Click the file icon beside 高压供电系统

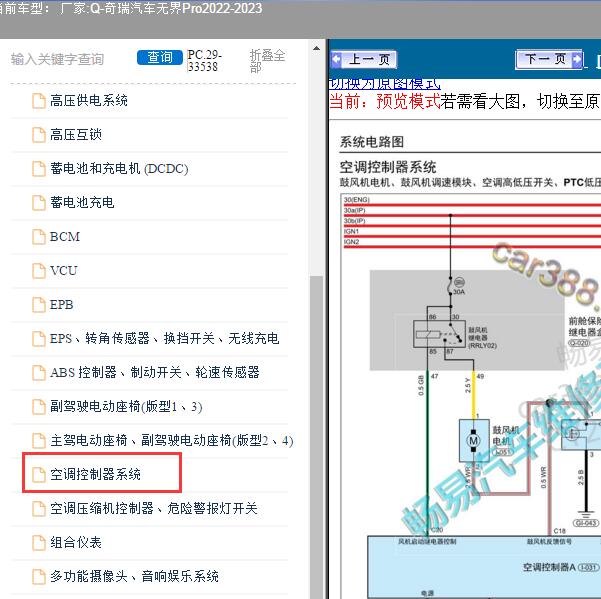click(38, 101)
